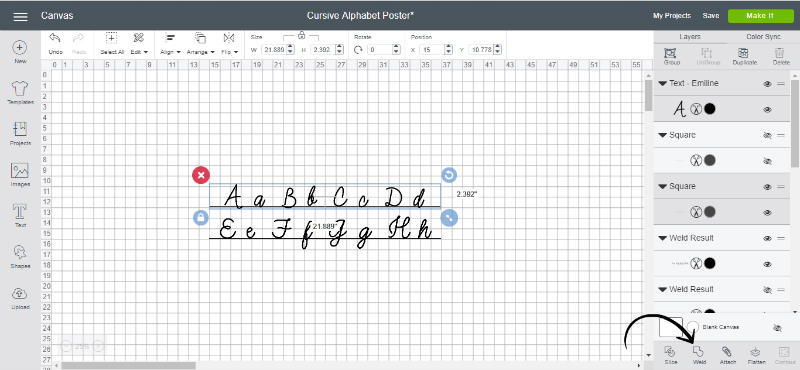Image resolution: width=800 pixels, height=370 pixels.
Task: Click Select All in toolbar
Action: 112,43
